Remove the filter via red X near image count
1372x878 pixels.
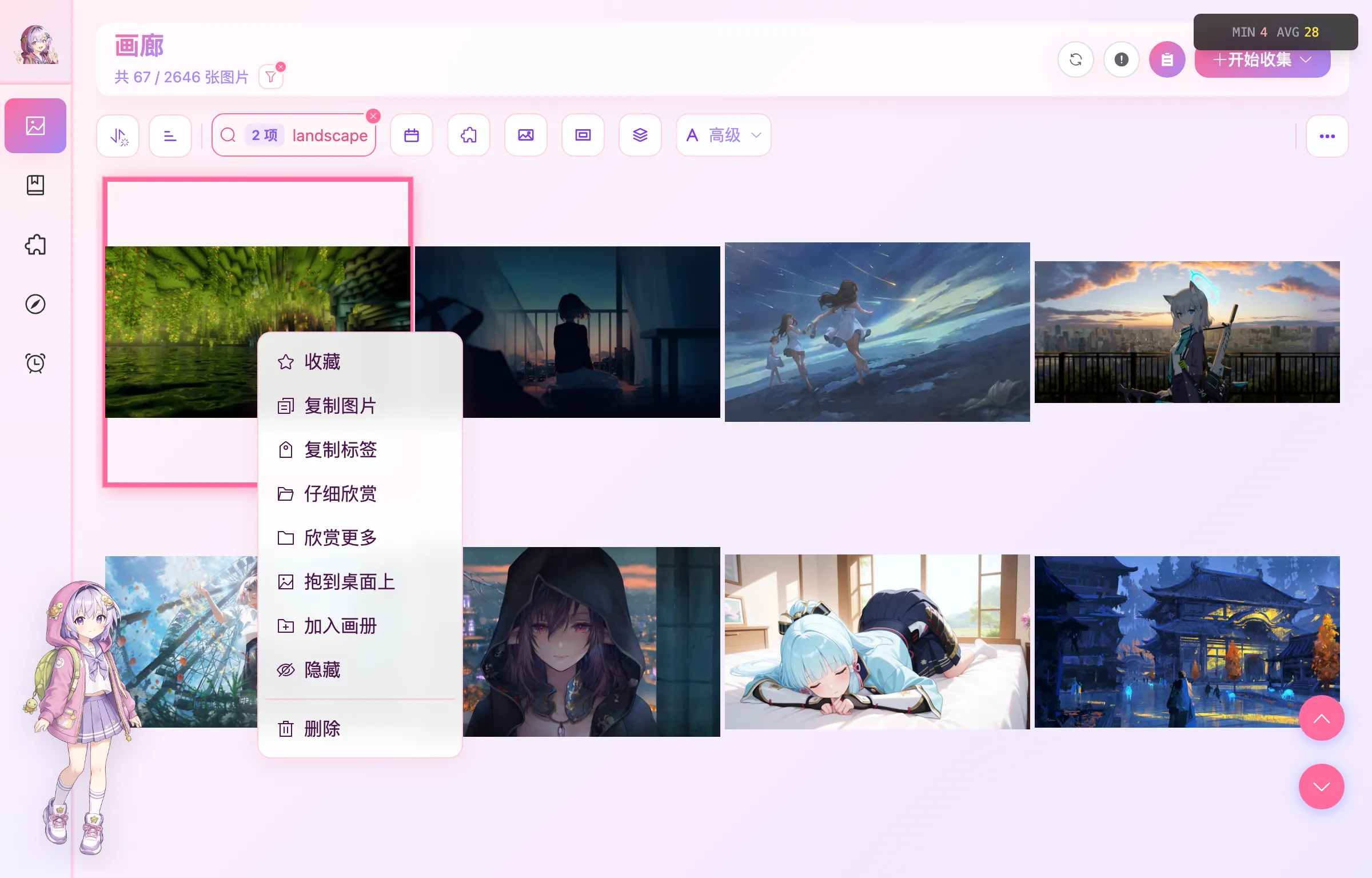281,67
